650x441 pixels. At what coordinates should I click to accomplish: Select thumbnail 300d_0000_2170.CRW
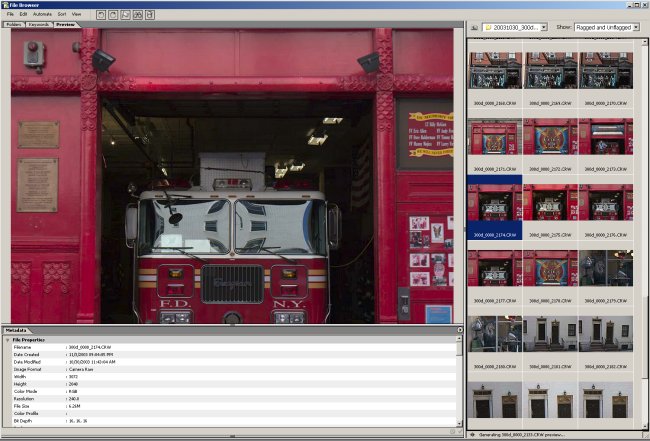[x=606, y=70]
